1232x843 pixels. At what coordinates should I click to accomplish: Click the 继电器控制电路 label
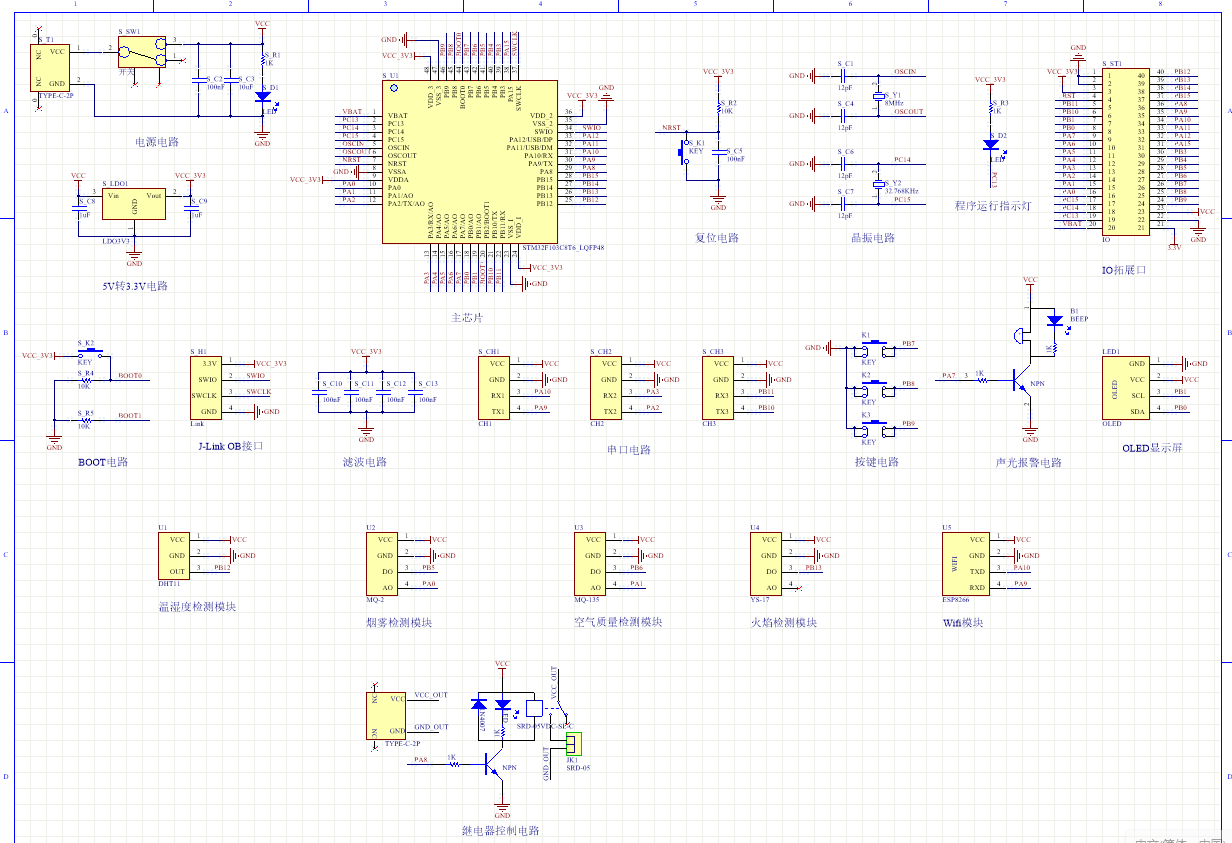tap(501, 830)
